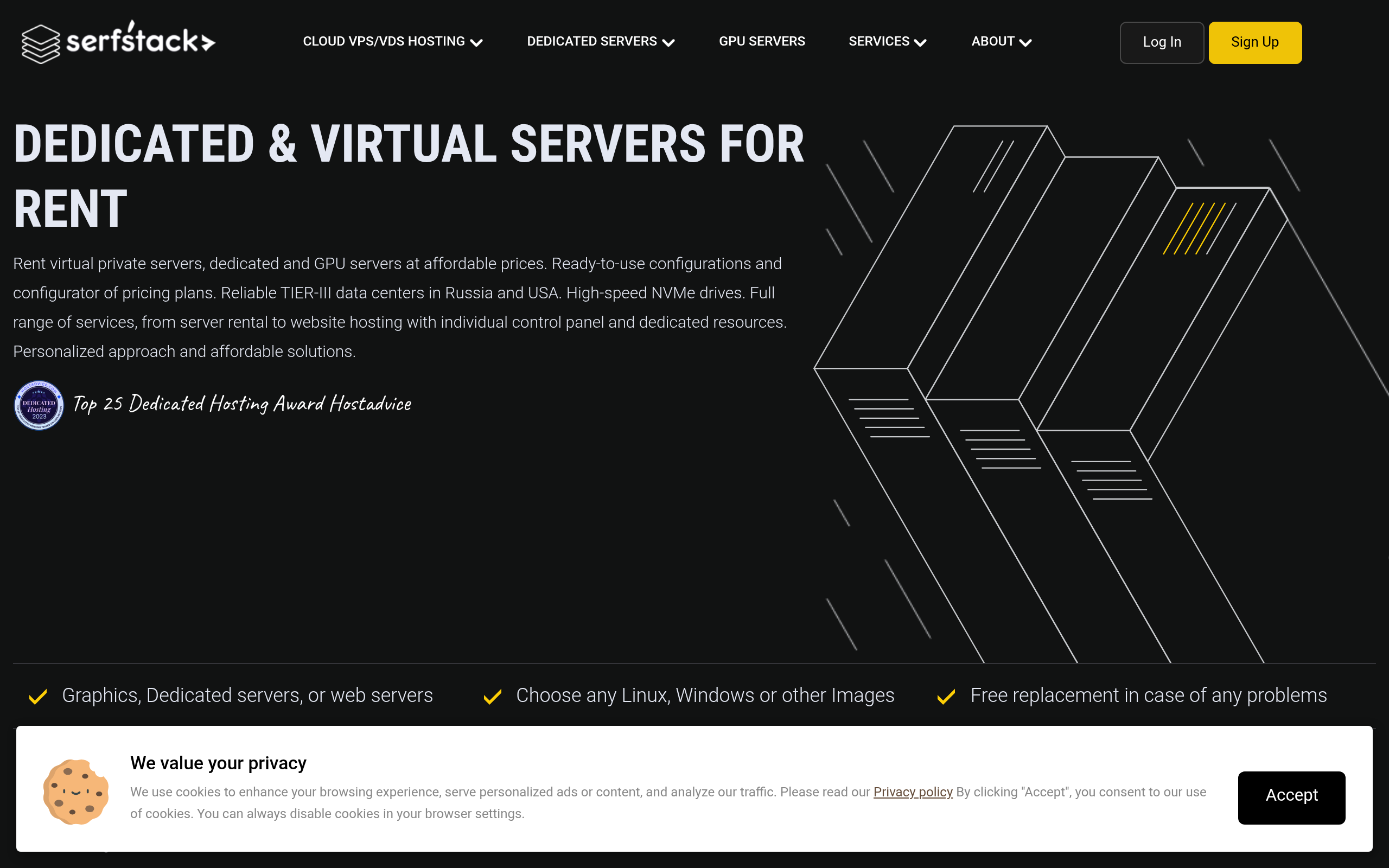Click text Graphics, Dedicated servers, or web servers
Screen dimensions: 1389x868
coord(247,695)
